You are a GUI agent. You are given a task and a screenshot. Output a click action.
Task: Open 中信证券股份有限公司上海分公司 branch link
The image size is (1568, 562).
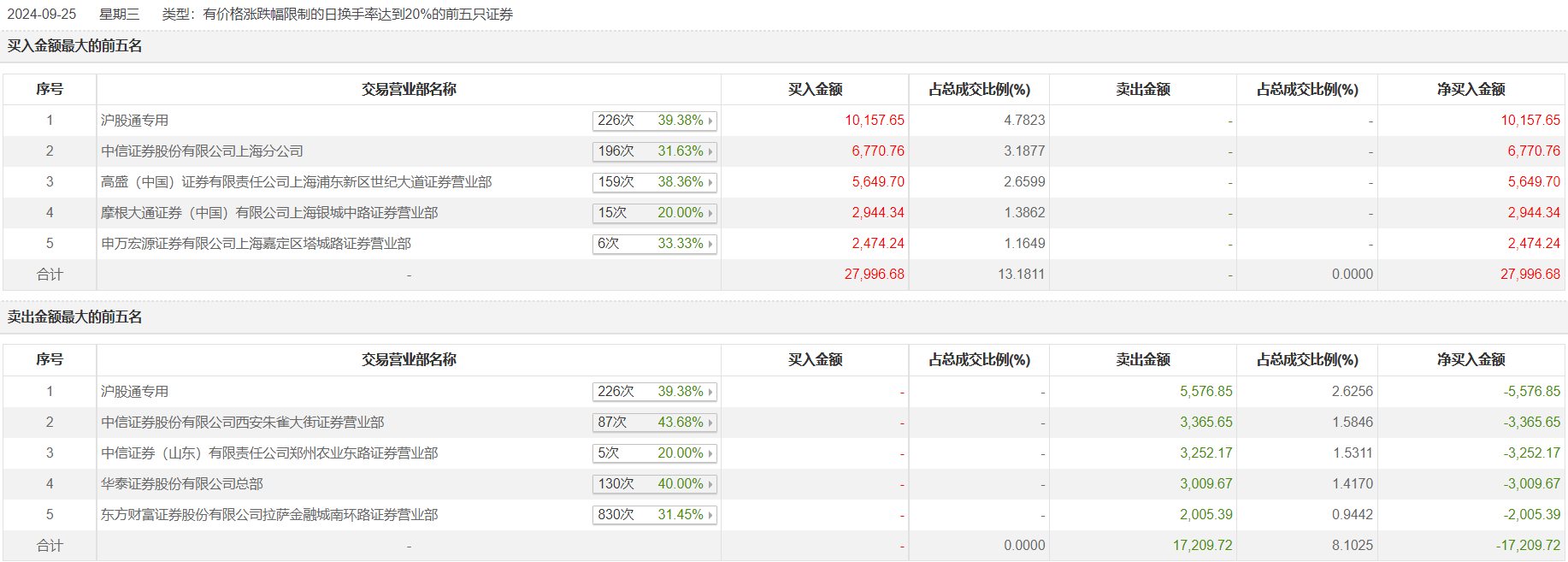(x=202, y=151)
